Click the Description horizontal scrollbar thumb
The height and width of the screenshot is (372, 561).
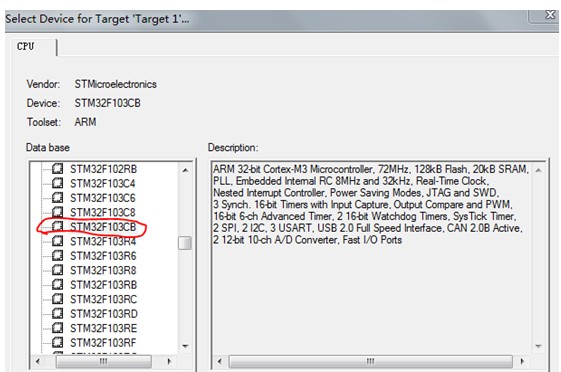coord(371,361)
